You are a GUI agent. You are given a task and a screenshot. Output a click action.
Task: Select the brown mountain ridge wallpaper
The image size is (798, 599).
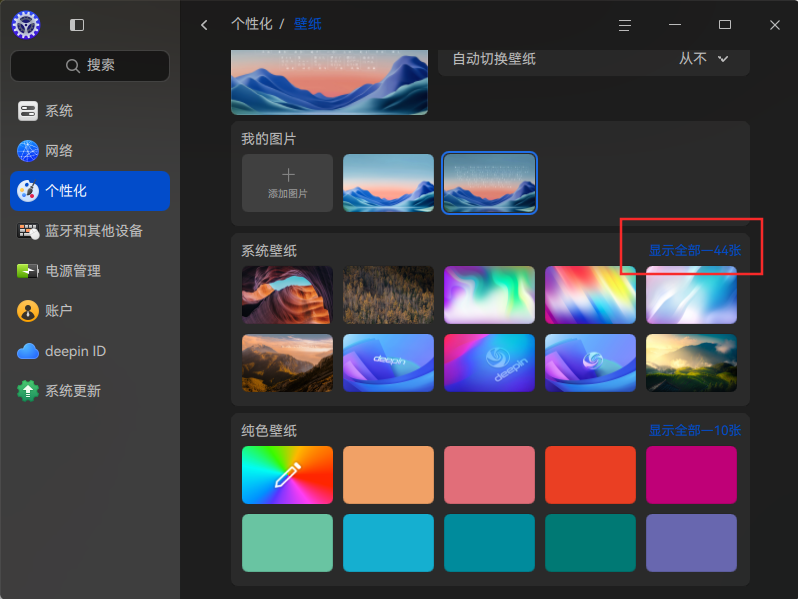point(288,363)
